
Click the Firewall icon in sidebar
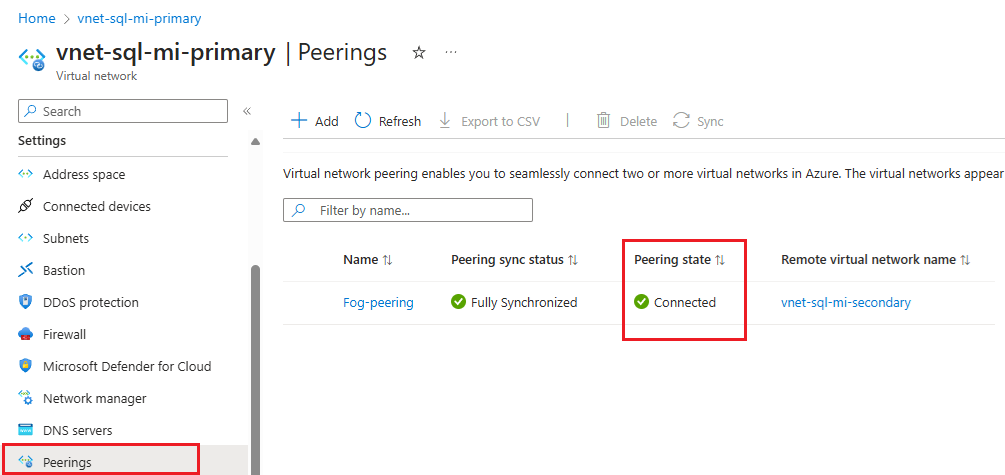pyautogui.click(x=26, y=334)
